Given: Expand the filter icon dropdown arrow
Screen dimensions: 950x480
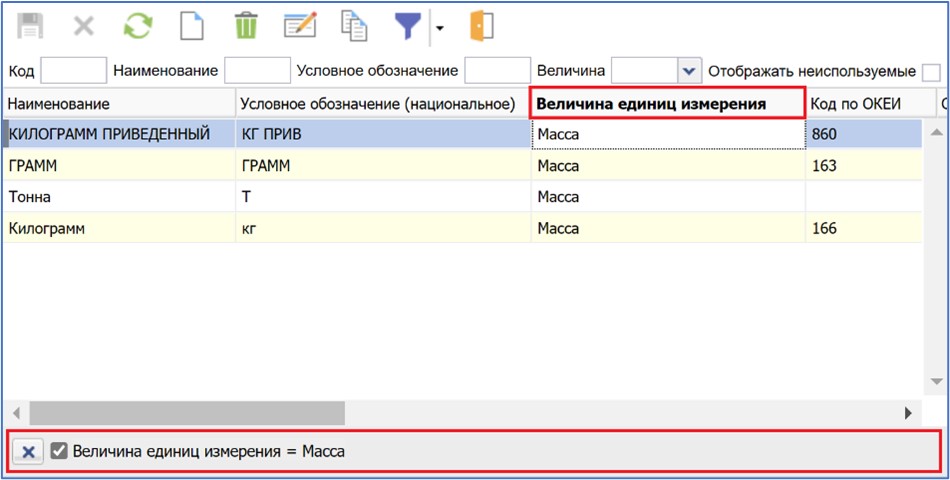Looking at the screenshot, I should [x=438, y=28].
